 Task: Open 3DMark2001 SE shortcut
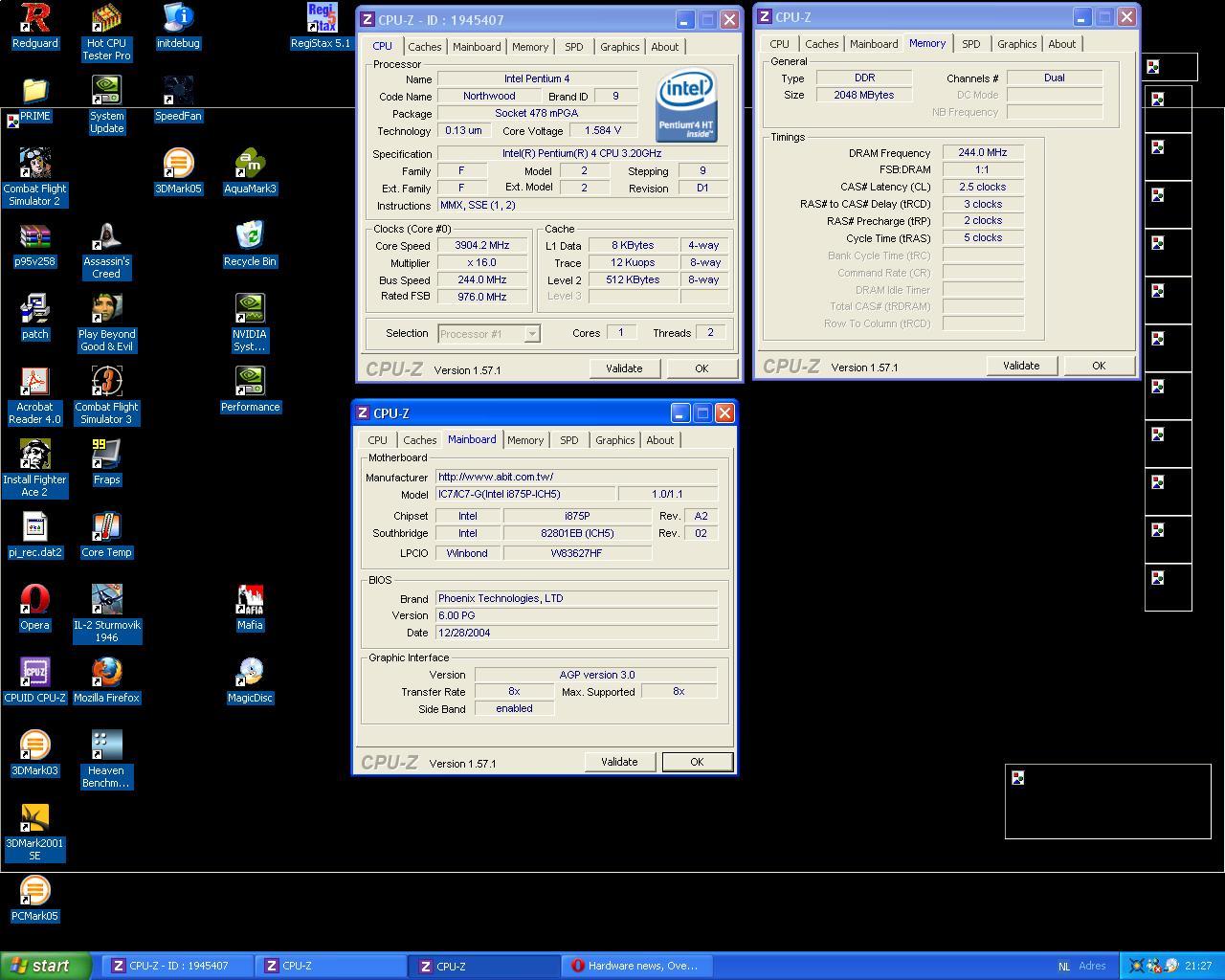(35, 833)
